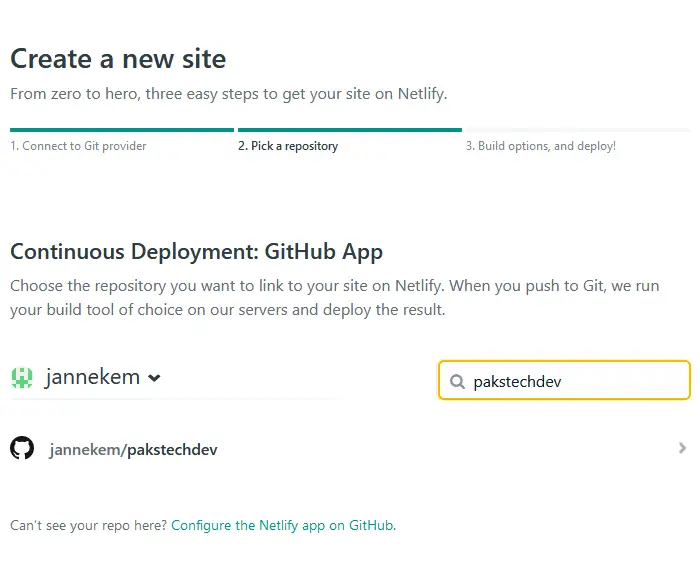The height and width of the screenshot is (576, 700).
Task: Click the search magnifier icon
Action: click(x=457, y=381)
